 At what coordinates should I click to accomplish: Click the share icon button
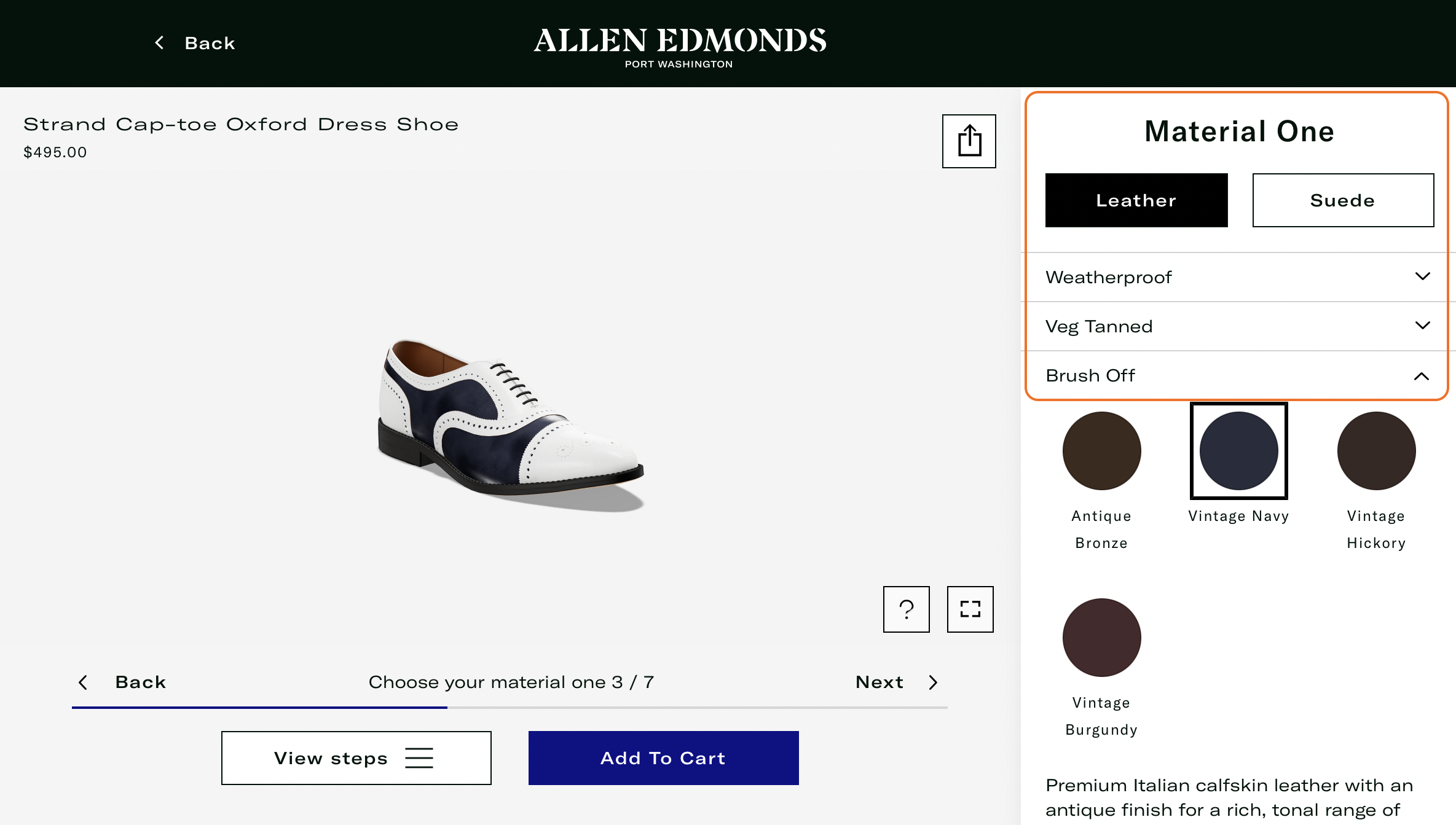[969, 141]
